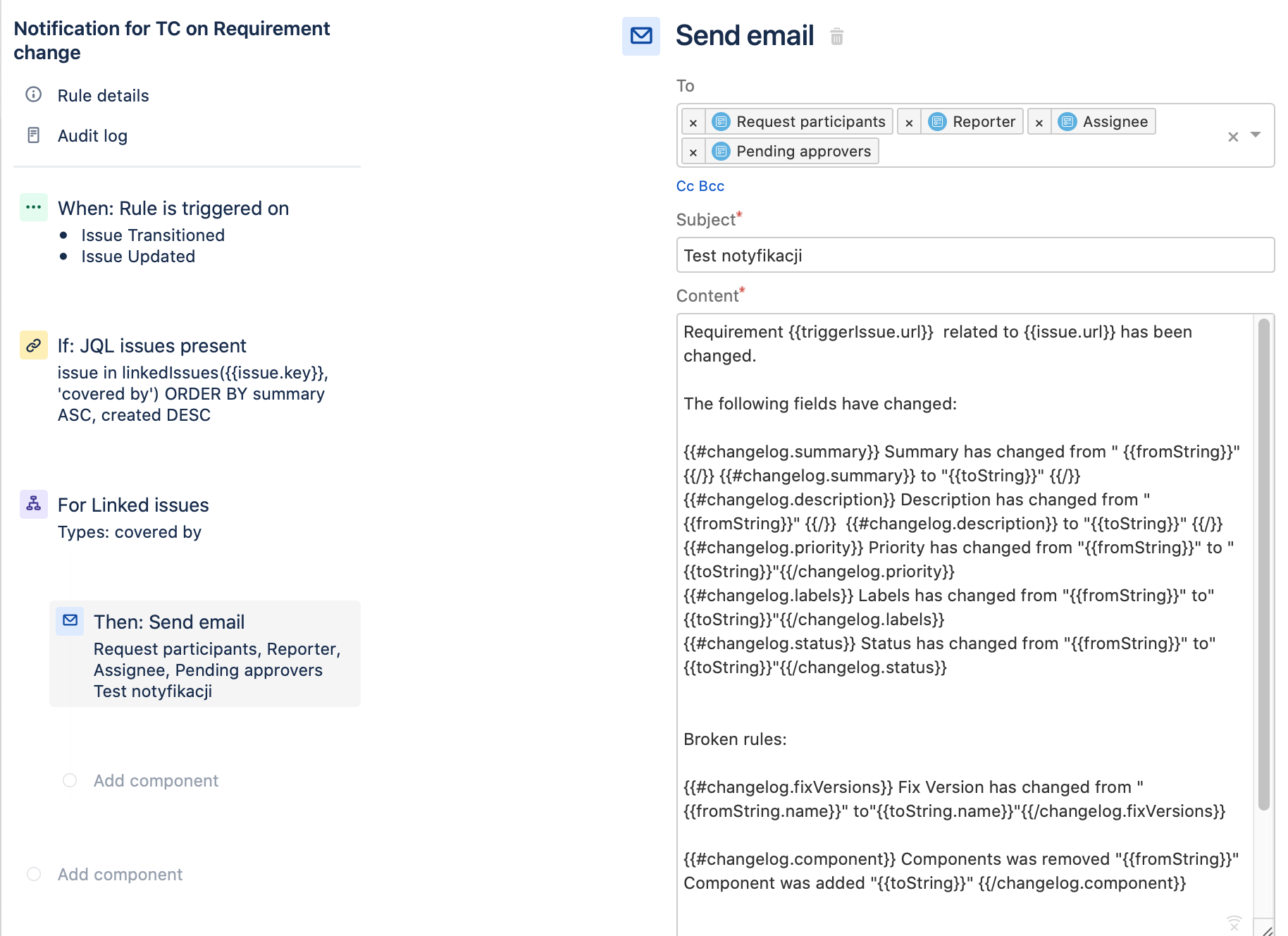Clear all recipients with the X control
This screenshot has height=936, width=1288.
pos(1233,136)
